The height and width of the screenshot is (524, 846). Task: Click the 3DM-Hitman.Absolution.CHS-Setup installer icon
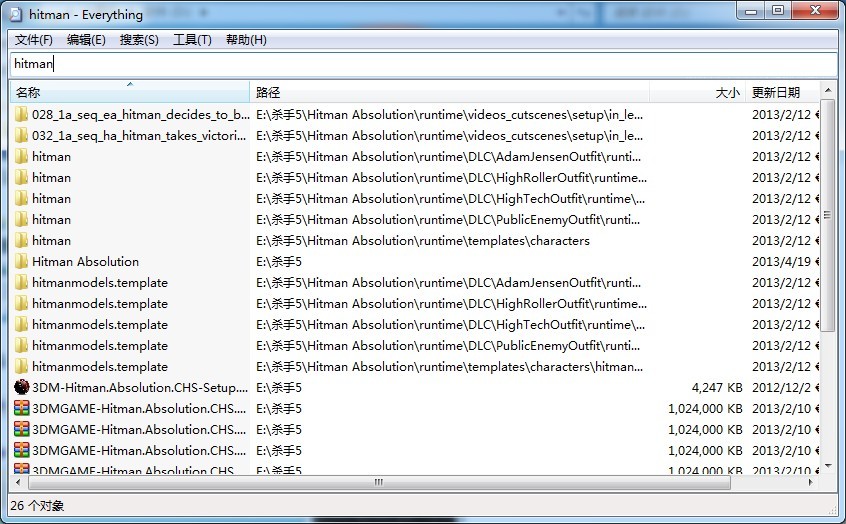[x=22, y=387]
